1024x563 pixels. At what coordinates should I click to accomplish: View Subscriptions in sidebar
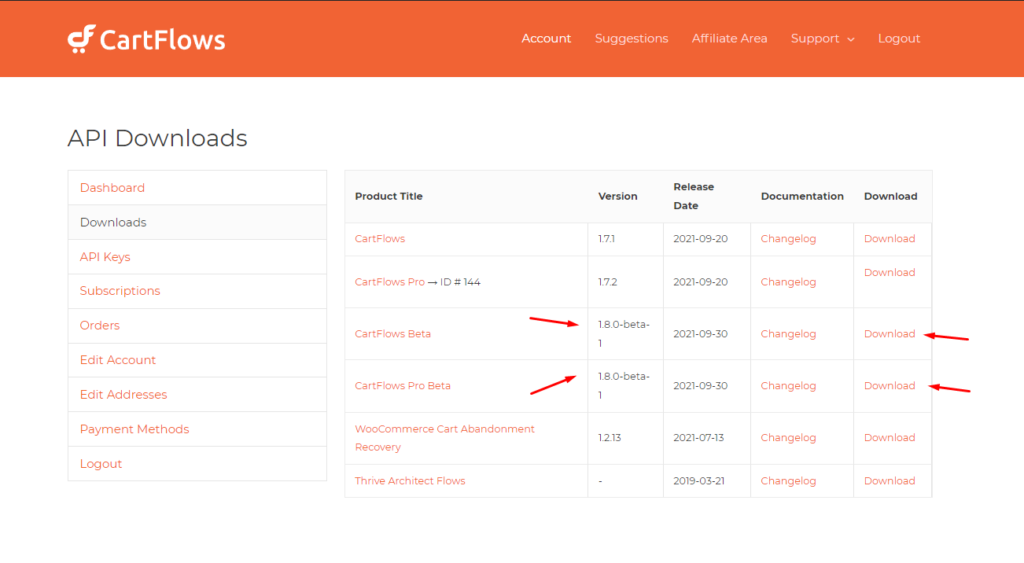point(120,291)
